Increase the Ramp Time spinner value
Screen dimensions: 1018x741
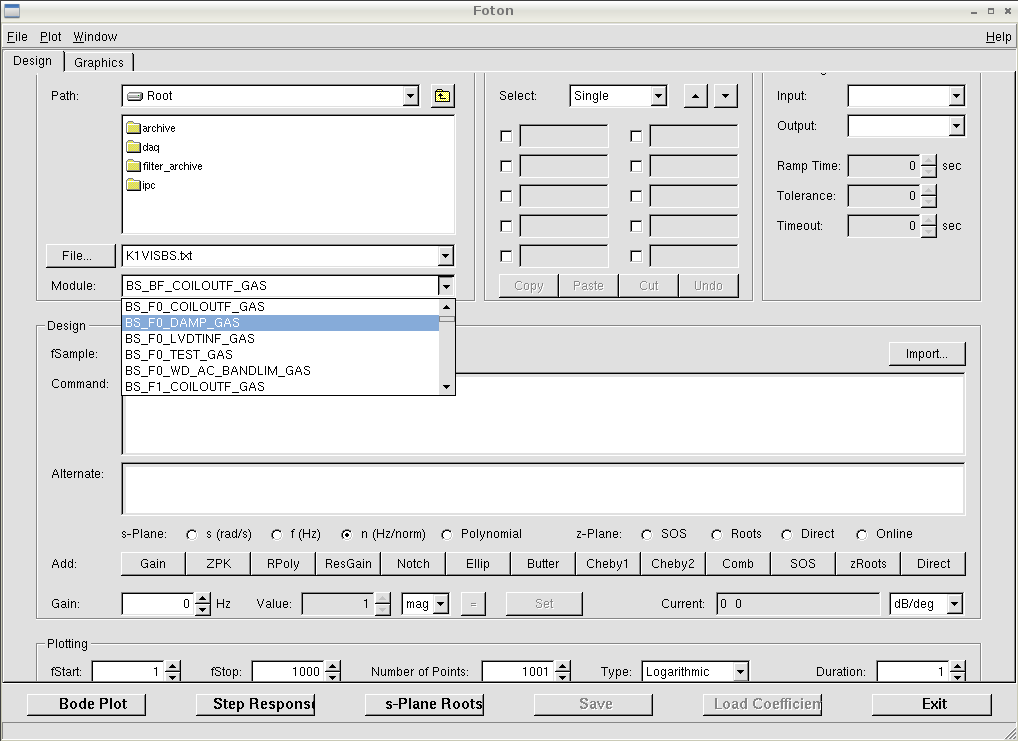point(930,161)
